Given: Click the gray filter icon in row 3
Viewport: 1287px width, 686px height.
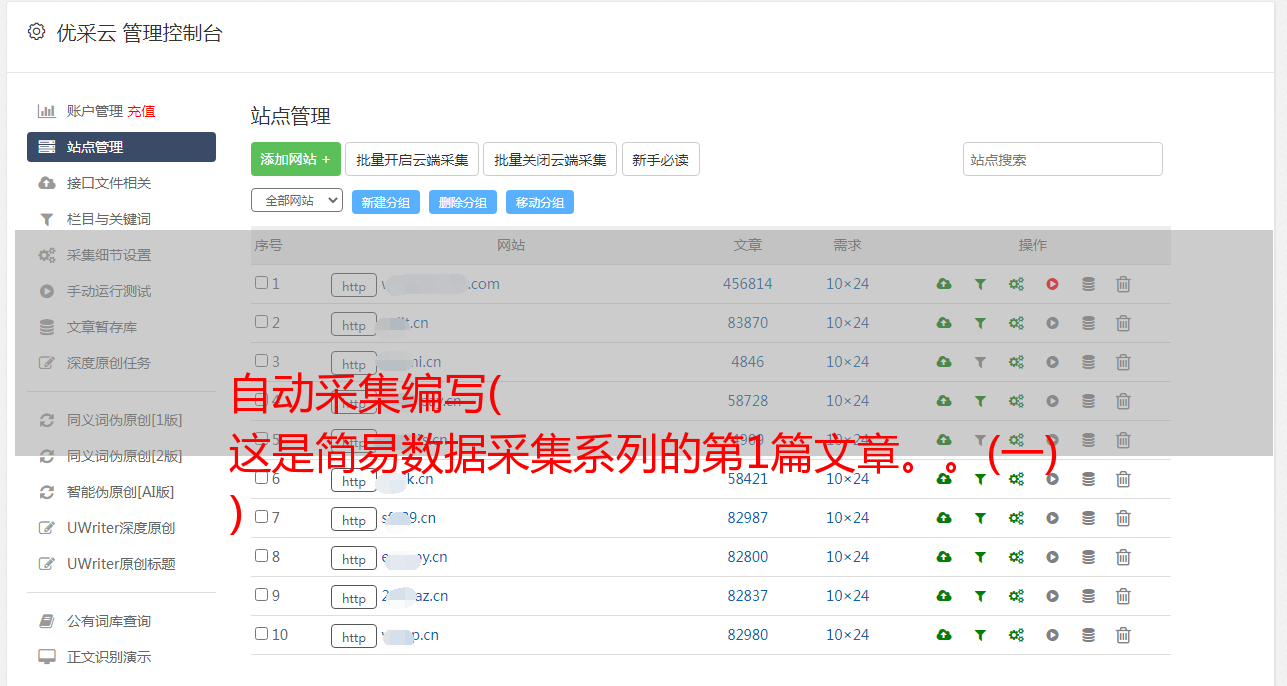Looking at the screenshot, I should (980, 362).
